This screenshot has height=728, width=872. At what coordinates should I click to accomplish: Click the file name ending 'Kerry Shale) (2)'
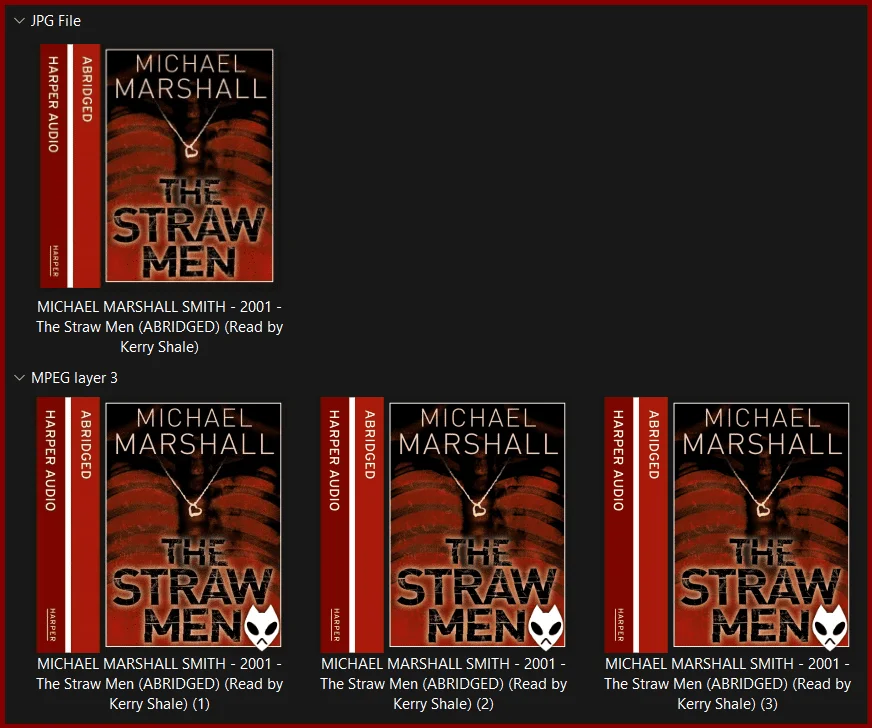[x=443, y=684]
